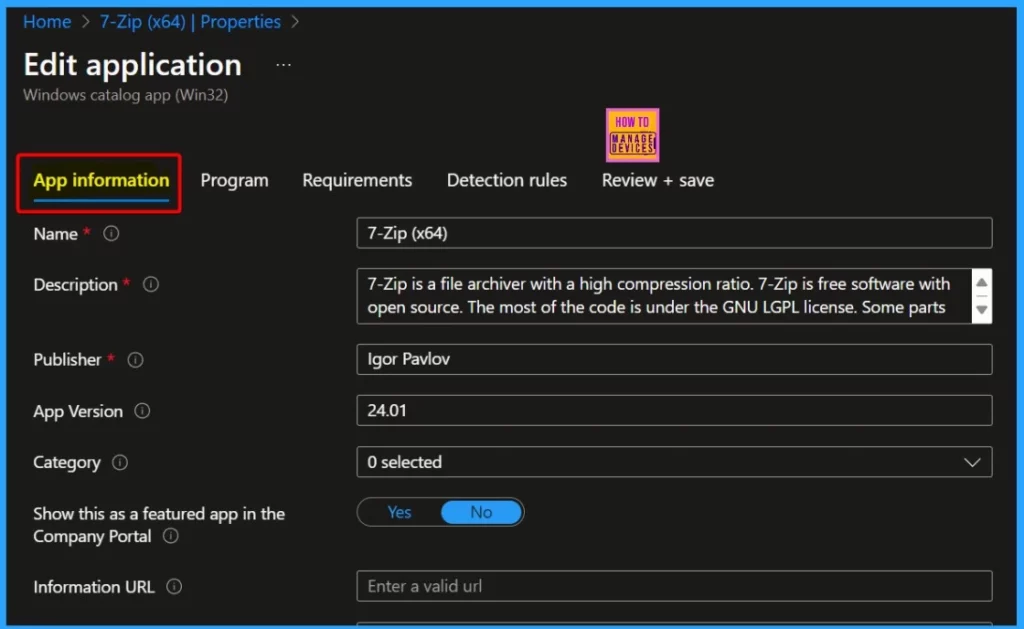Open the Detection rules tab
This screenshot has height=629, width=1024.
(x=507, y=181)
